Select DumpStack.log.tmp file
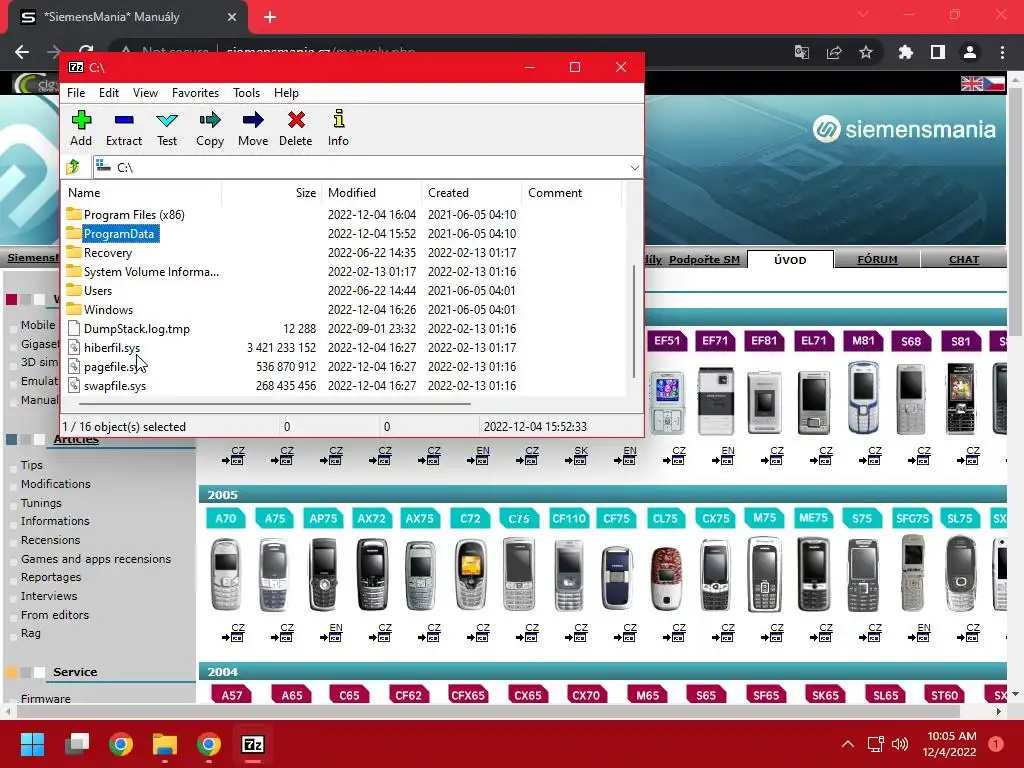Image resolution: width=1024 pixels, height=768 pixels. click(136, 328)
